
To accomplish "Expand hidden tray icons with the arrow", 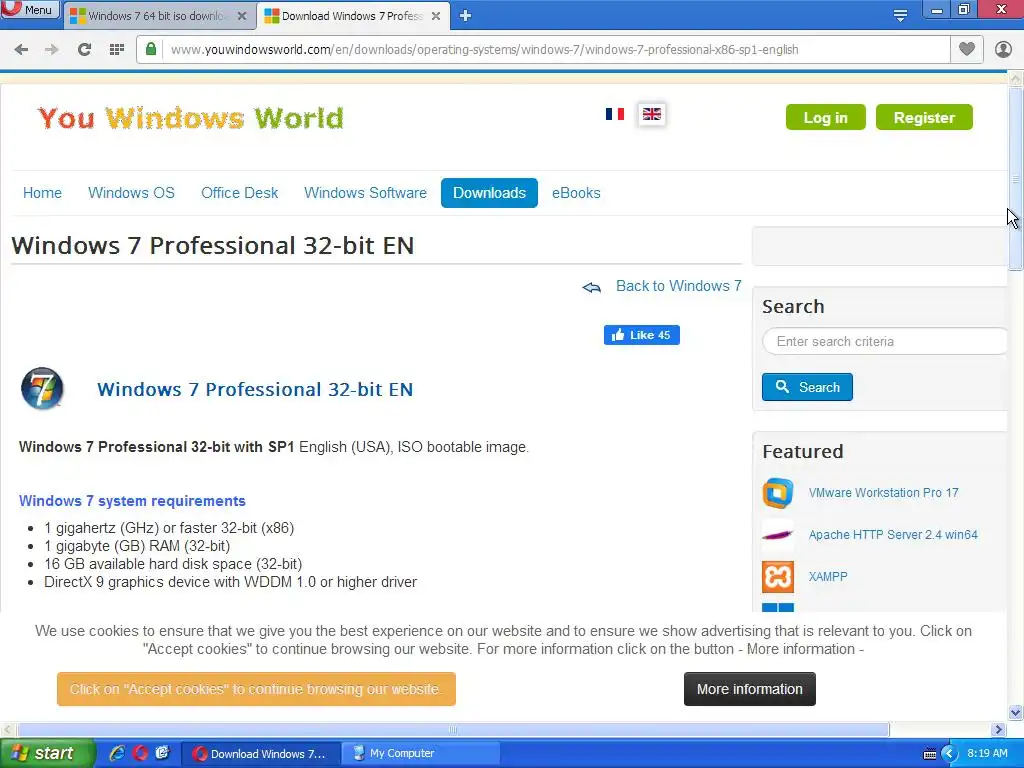I will click(949, 754).
